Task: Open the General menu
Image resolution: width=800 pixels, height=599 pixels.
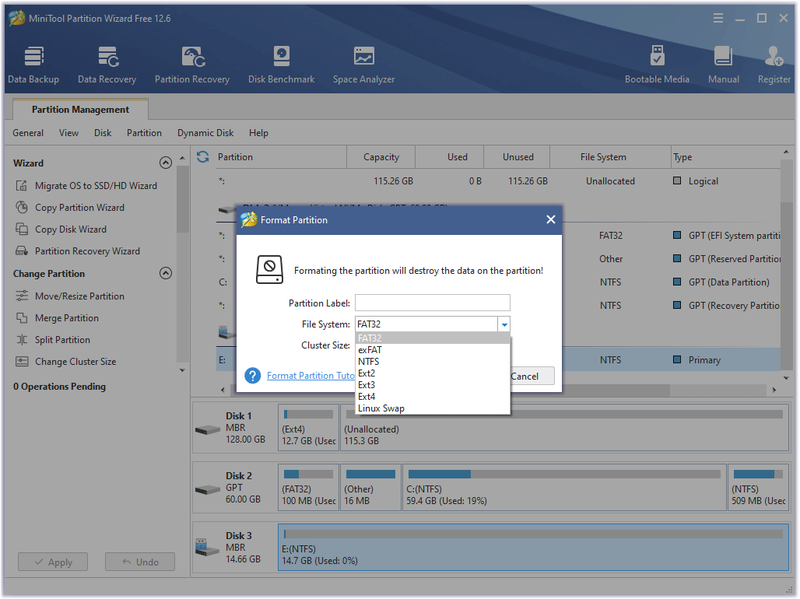Action: click(28, 133)
